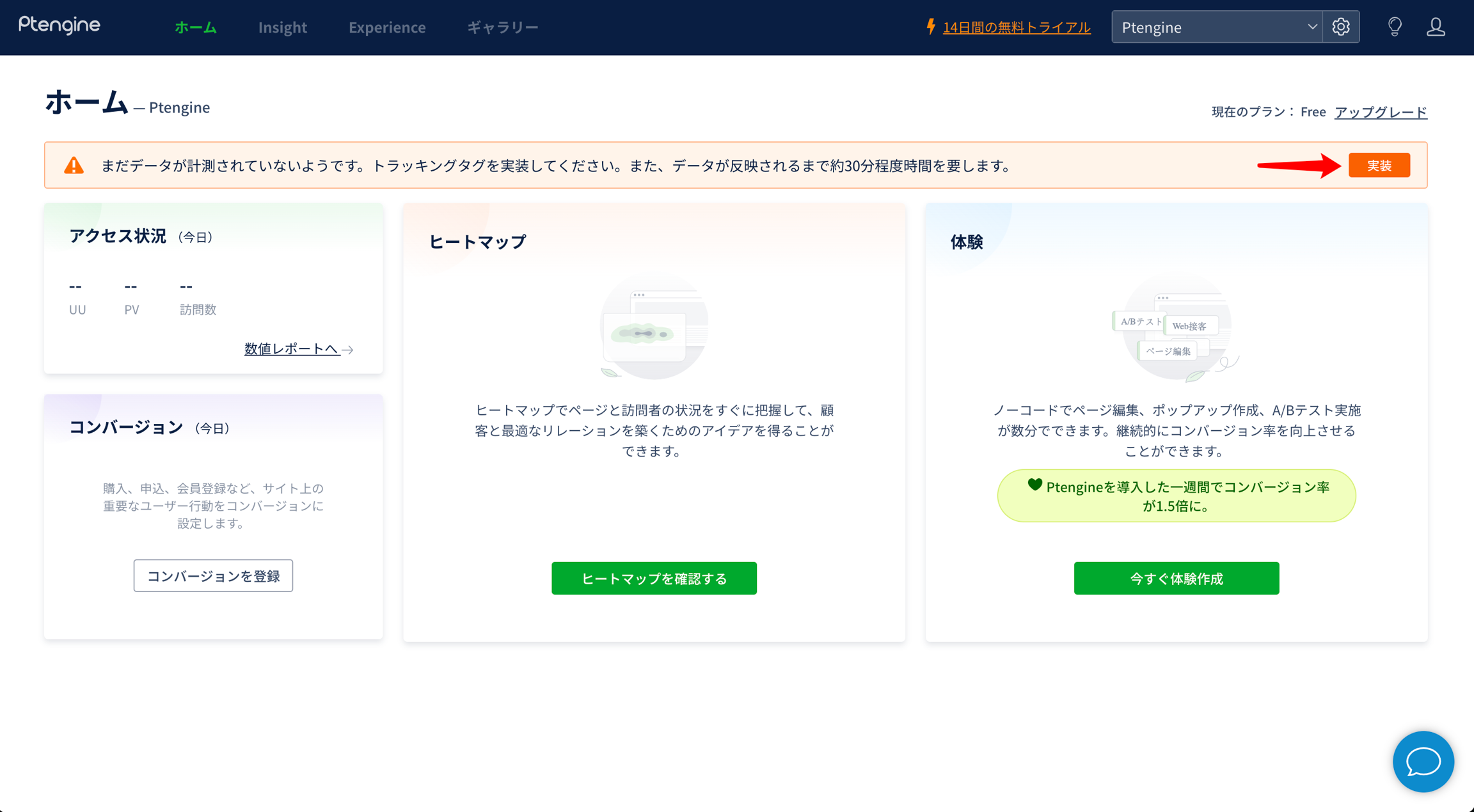
Task: Click the アップグレード link
Action: 1380,112
